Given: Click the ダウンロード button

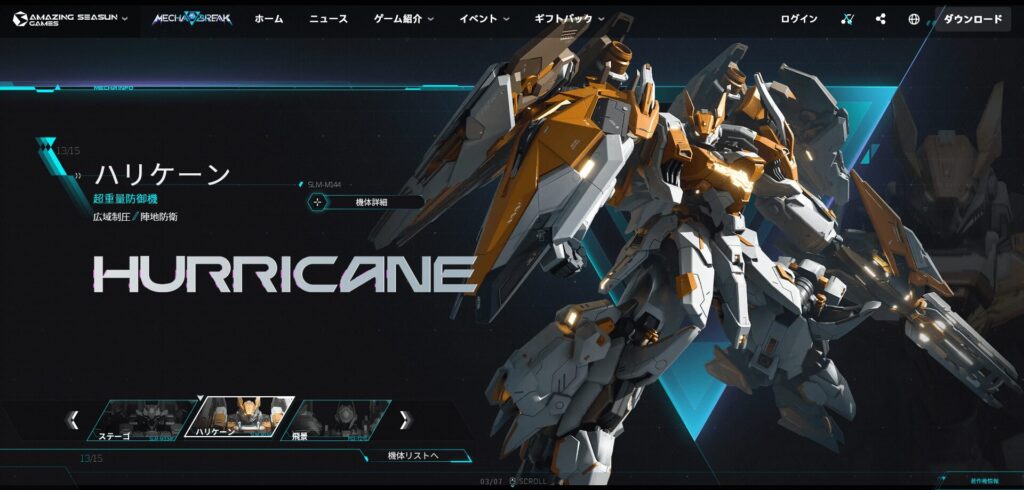Looking at the screenshot, I should click(x=972, y=19).
